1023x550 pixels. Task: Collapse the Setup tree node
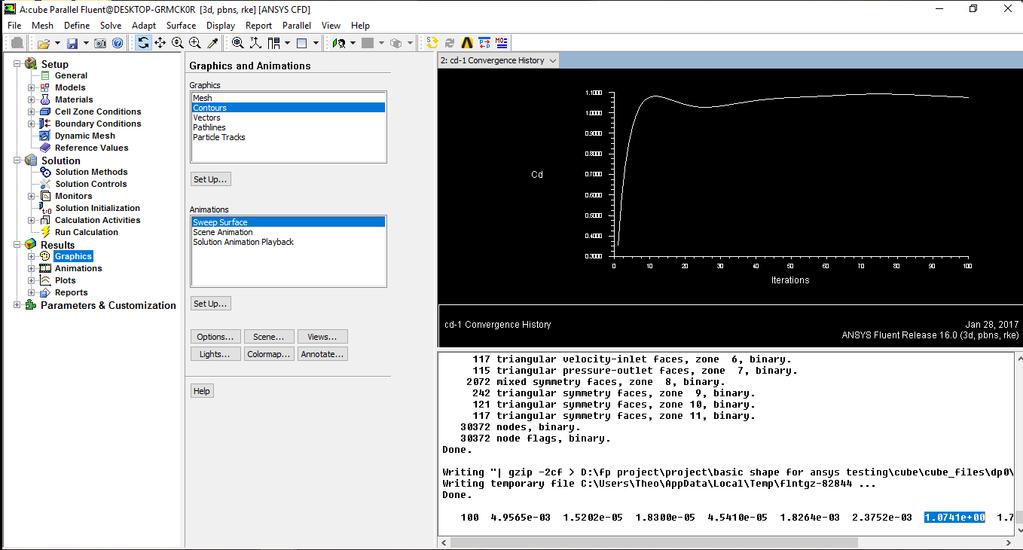click(x=17, y=64)
